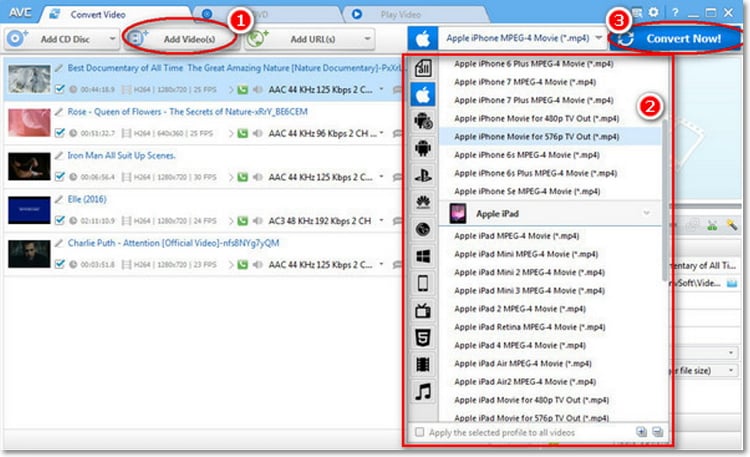Uncheck the Rose - Queen of Flowers checkbox

pos(60,133)
